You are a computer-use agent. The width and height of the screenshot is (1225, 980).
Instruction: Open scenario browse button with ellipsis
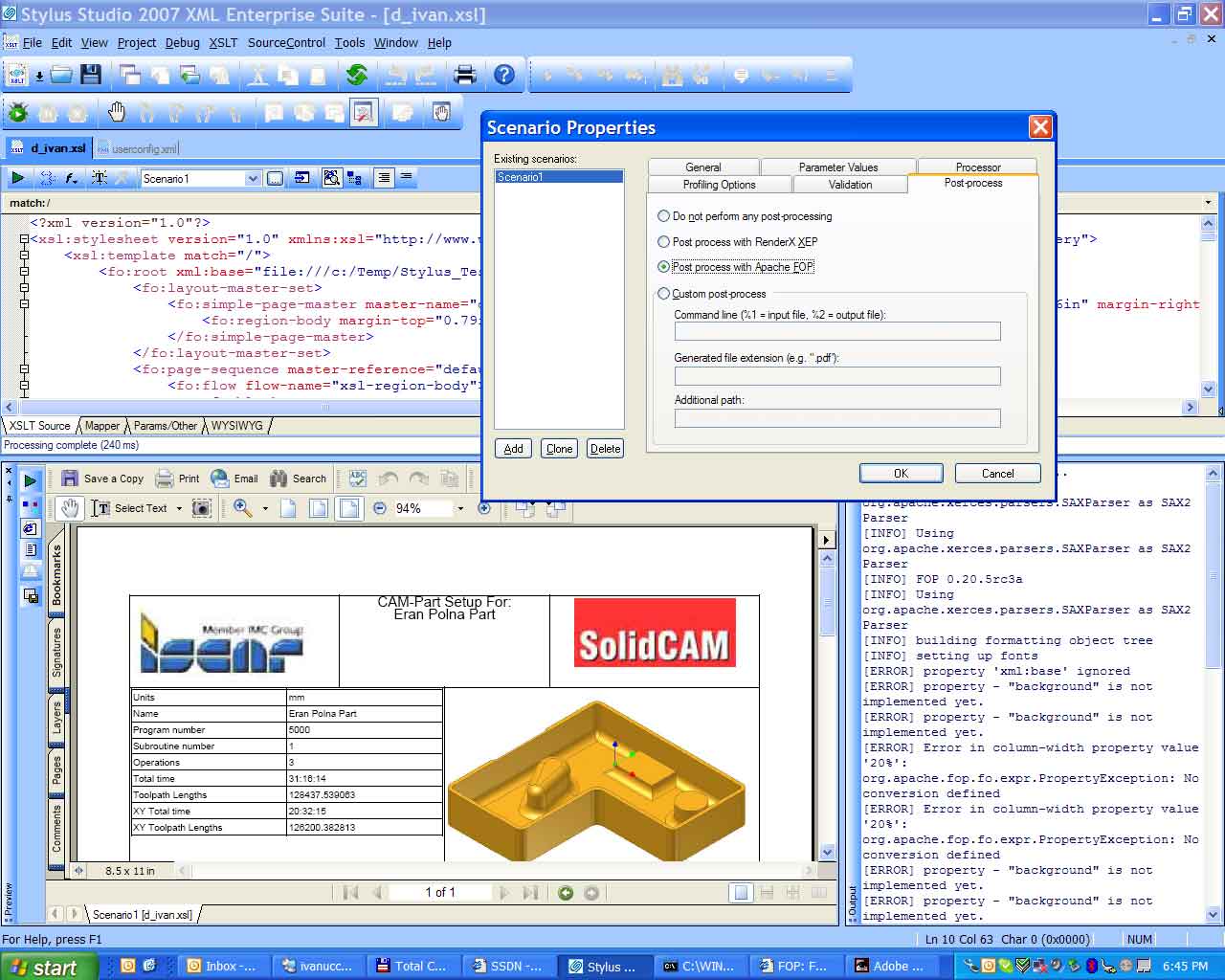click(x=275, y=178)
